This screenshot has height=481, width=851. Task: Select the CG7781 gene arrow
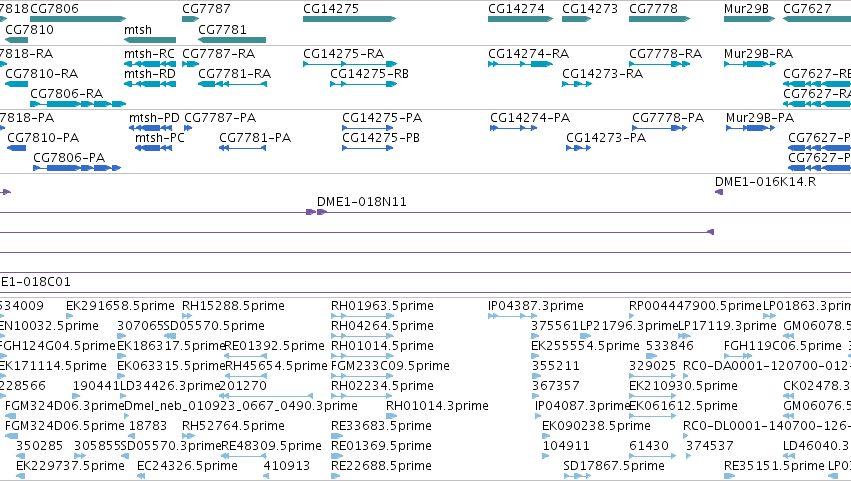click(x=232, y=40)
